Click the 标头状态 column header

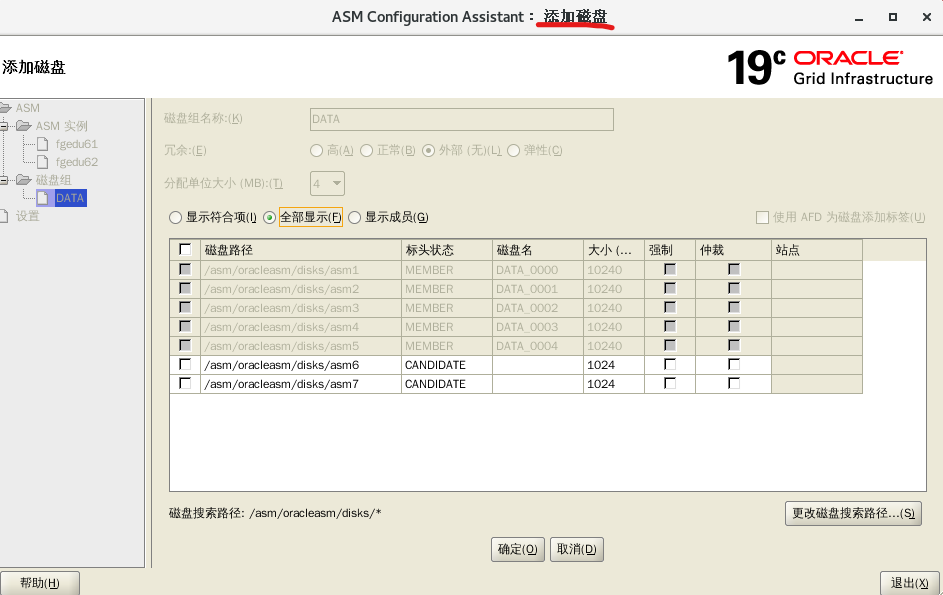(x=447, y=250)
